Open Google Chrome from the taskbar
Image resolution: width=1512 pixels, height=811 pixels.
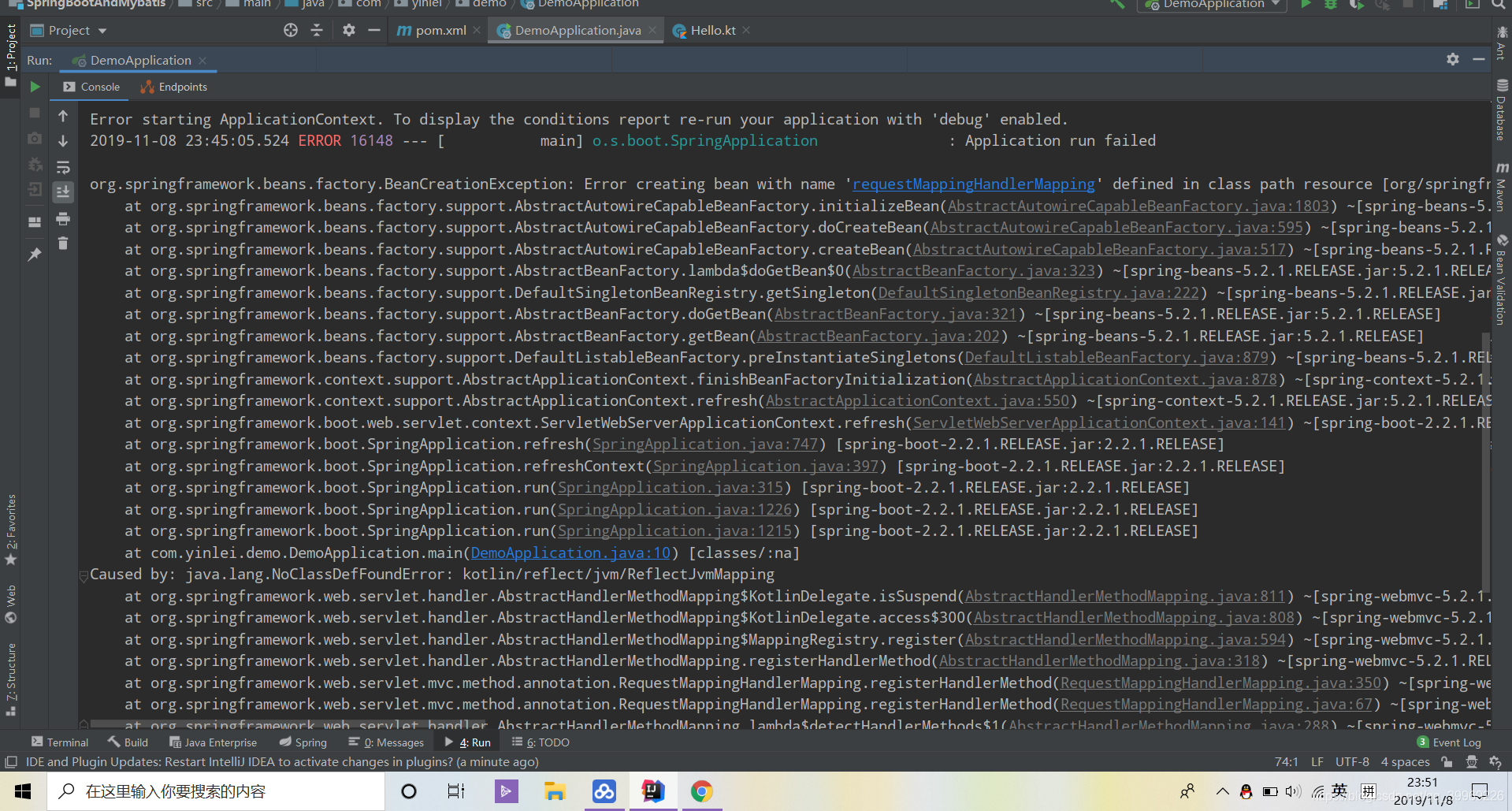[700, 791]
